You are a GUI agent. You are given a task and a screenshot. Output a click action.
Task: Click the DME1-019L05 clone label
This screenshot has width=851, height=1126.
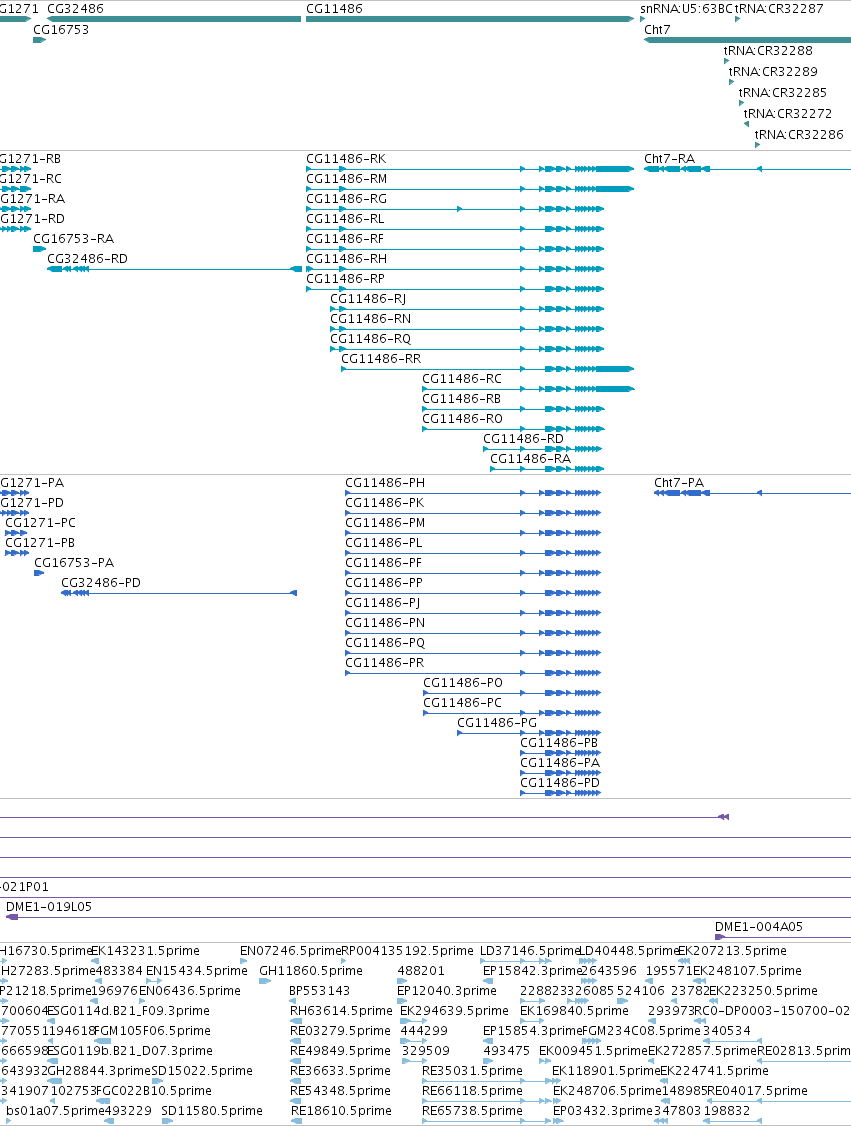(50, 908)
